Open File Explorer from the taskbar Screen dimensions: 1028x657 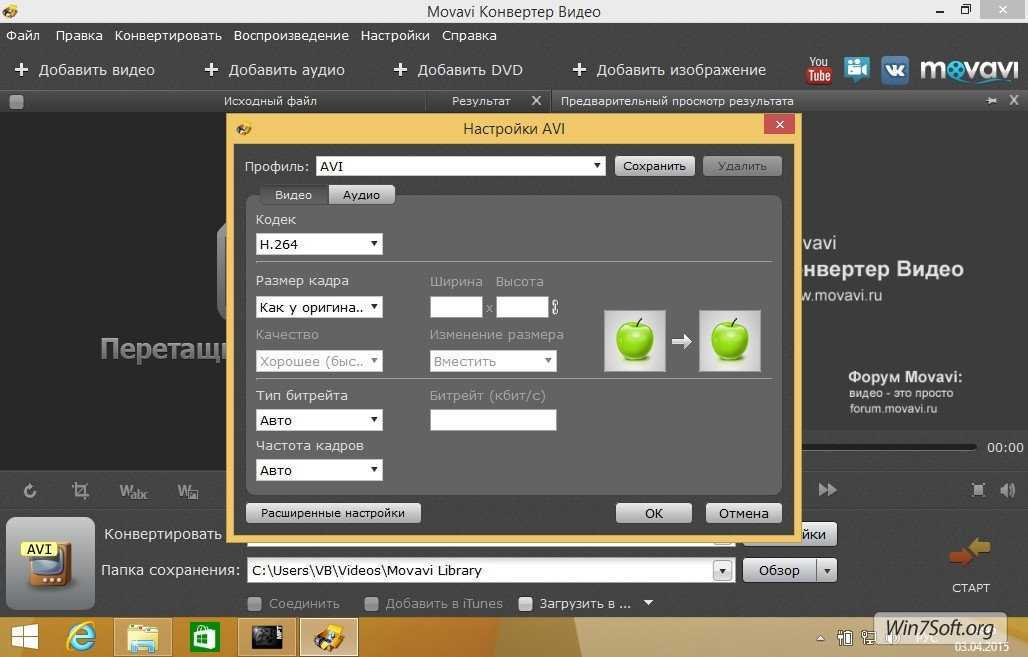[x=143, y=637]
